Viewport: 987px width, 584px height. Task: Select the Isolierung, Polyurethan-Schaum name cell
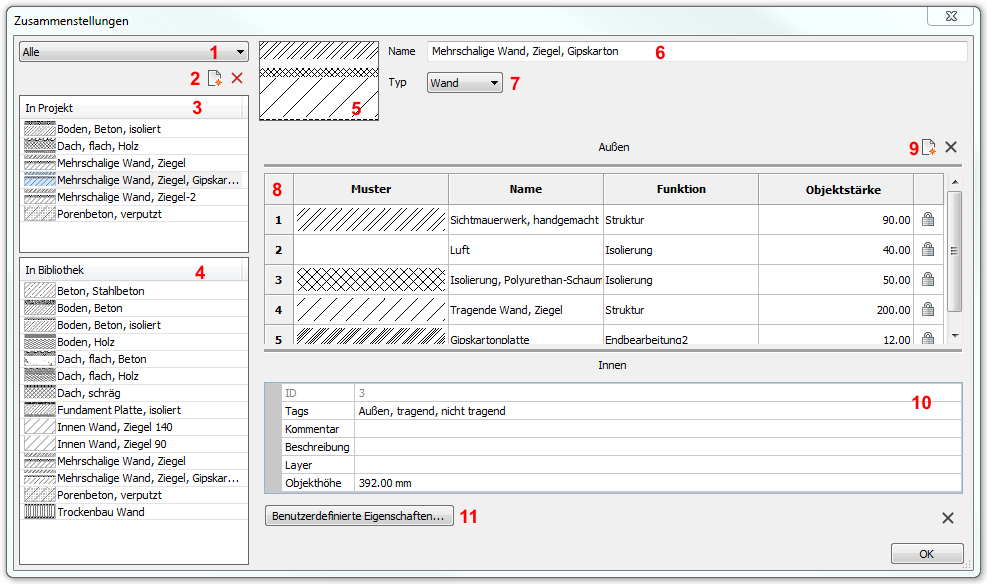[x=526, y=279]
